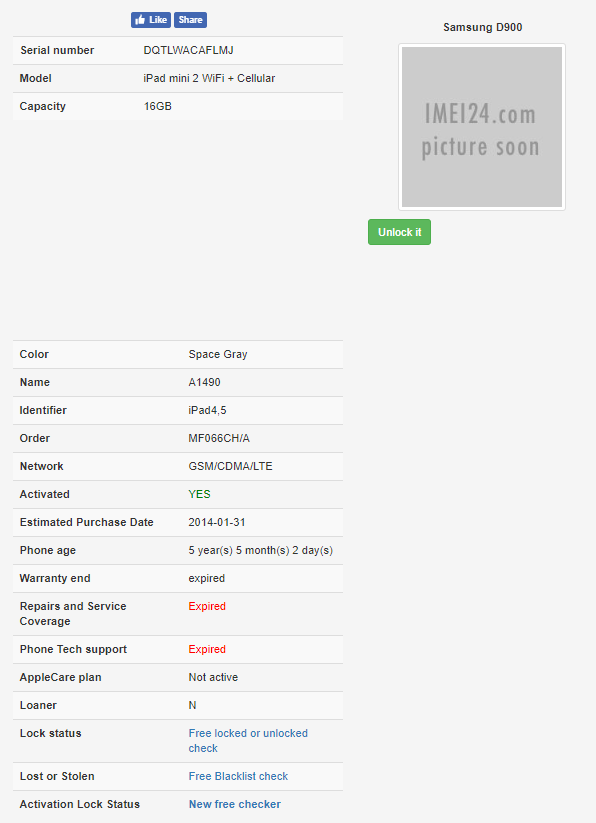Click the Color label

click(34, 354)
